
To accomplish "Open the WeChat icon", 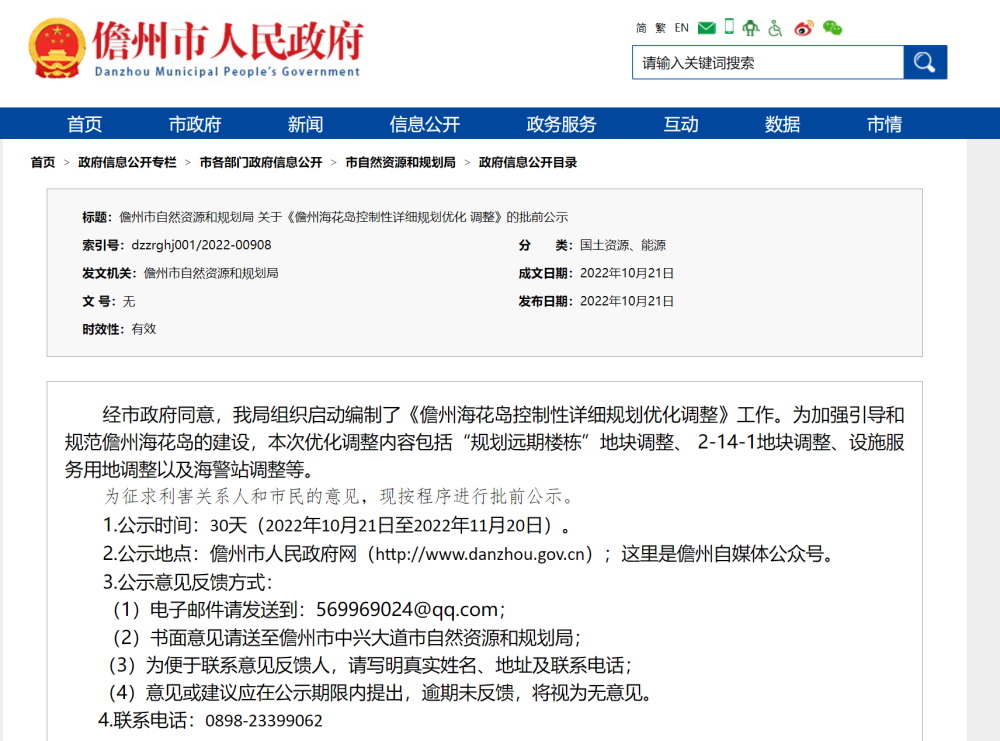I will tap(832, 28).
